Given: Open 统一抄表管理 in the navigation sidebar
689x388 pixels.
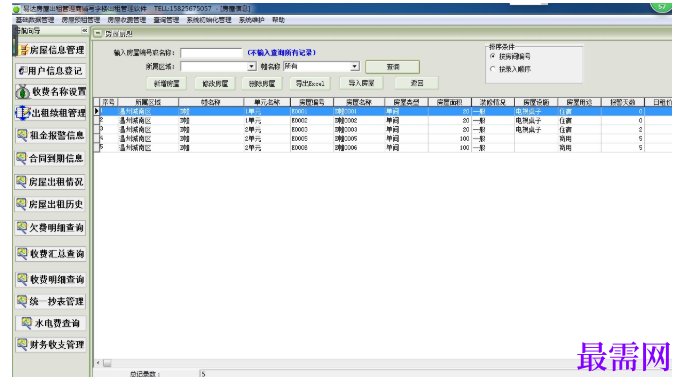Looking at the screenshot, I should pos(51,301).
